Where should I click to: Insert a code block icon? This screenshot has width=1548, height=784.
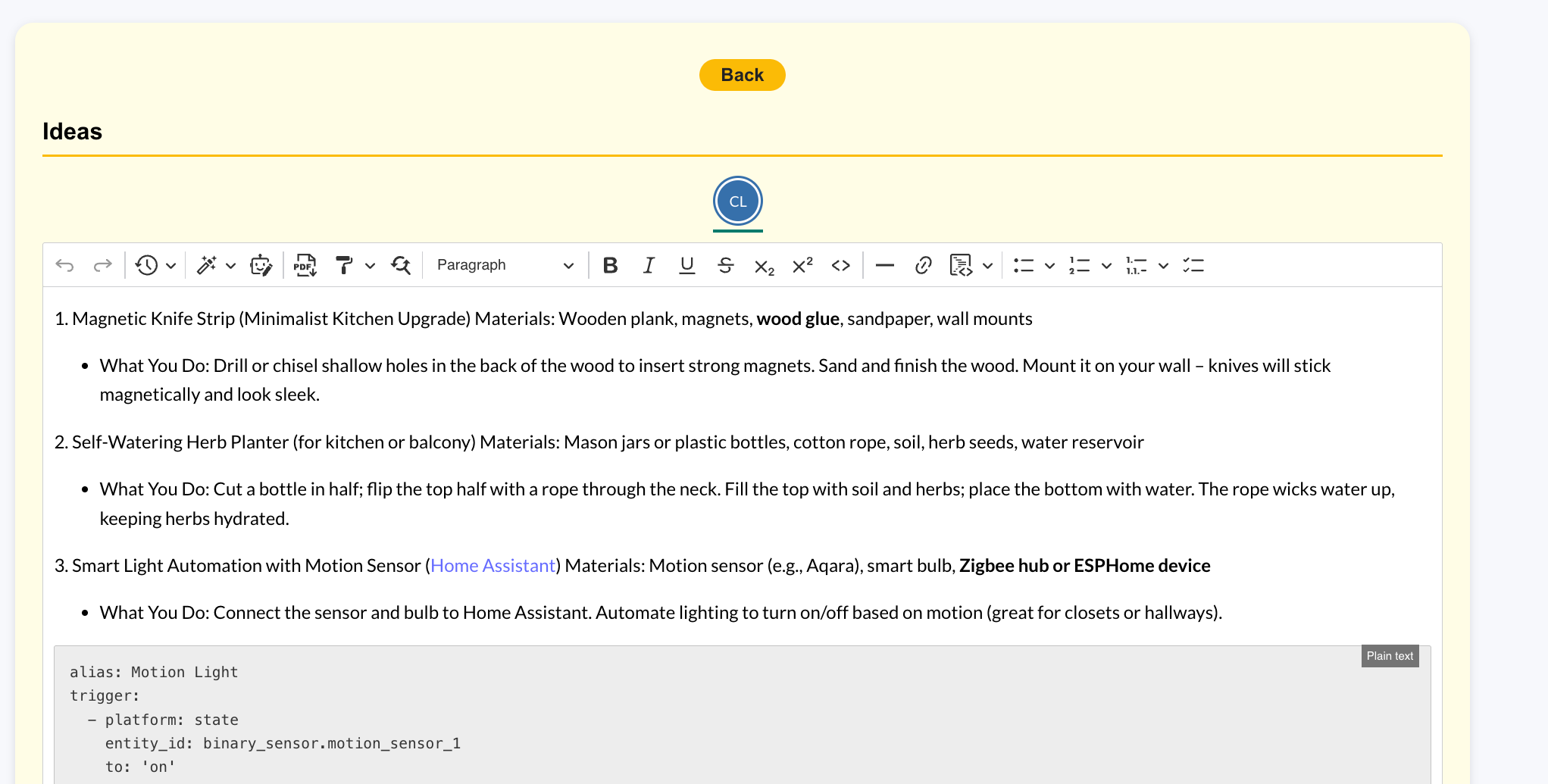(961, 265)
